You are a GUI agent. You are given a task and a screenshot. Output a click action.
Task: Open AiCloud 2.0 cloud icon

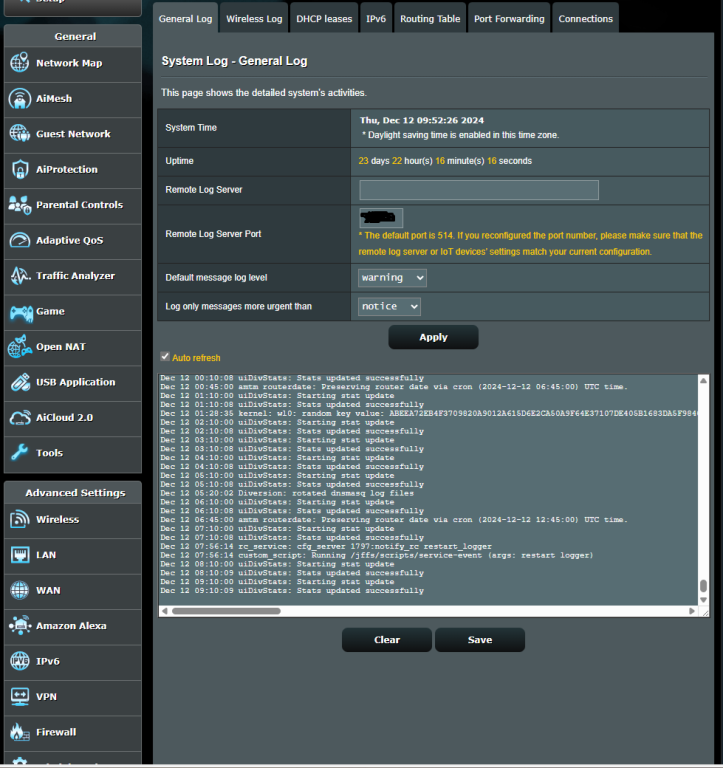coord(20,418)
